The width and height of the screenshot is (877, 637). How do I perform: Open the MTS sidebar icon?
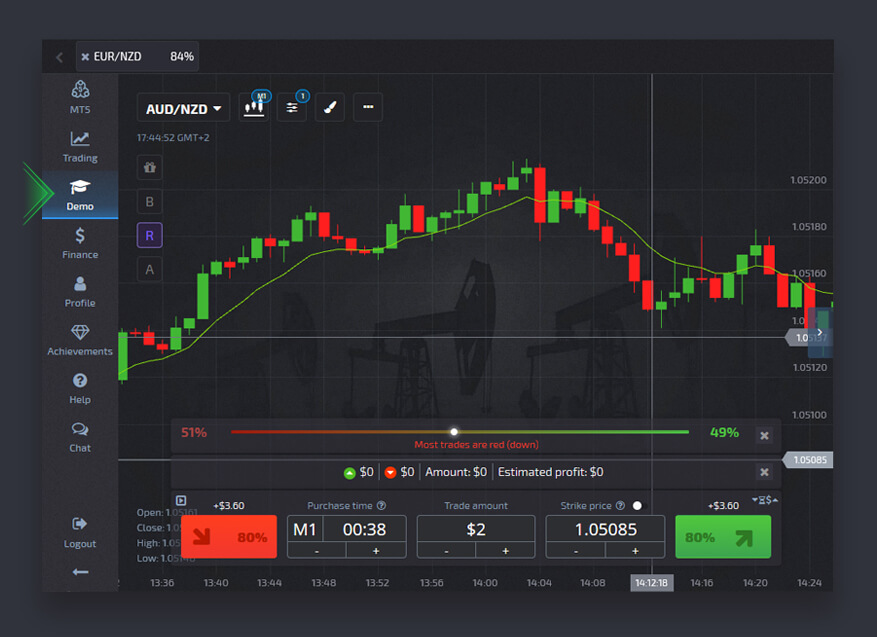pos(80,96)
